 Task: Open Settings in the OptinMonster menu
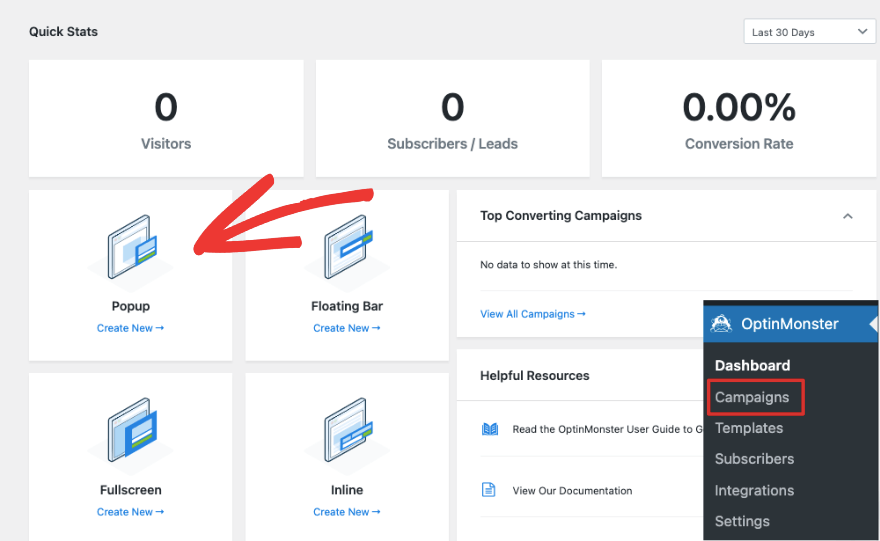[x=742, y=521]
